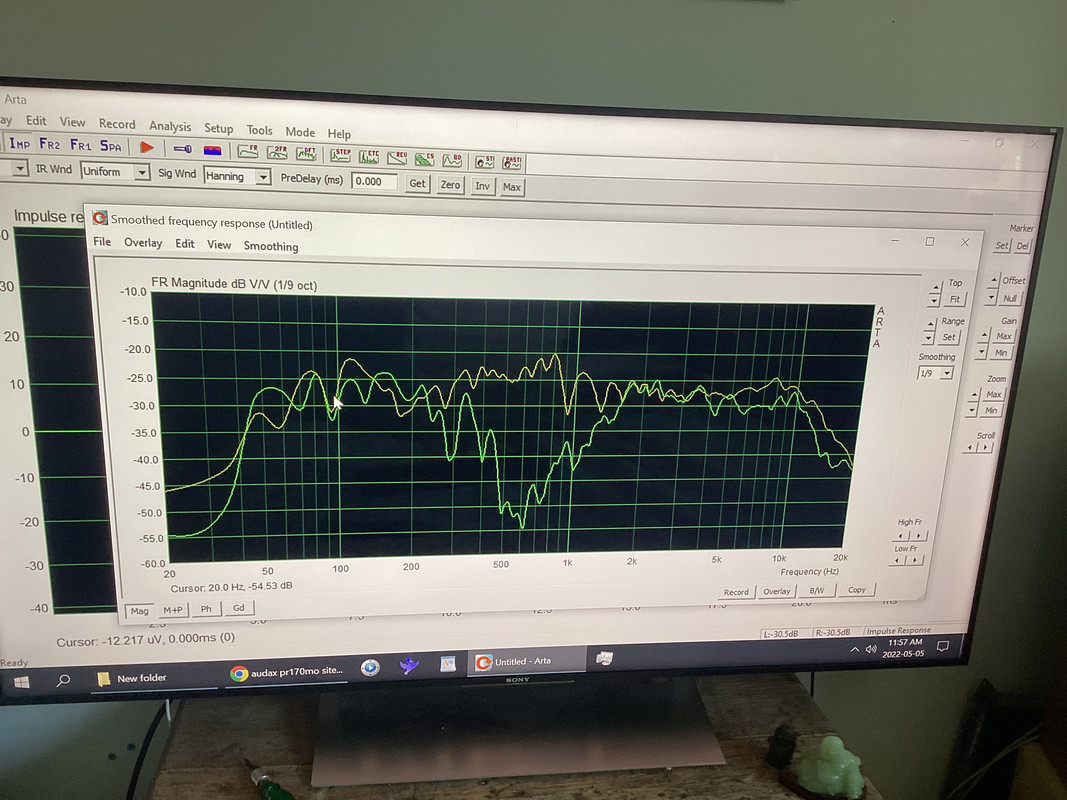Click the PreDelay (ms) input field
The image size is (1067, 800).
tap(374, 182)
